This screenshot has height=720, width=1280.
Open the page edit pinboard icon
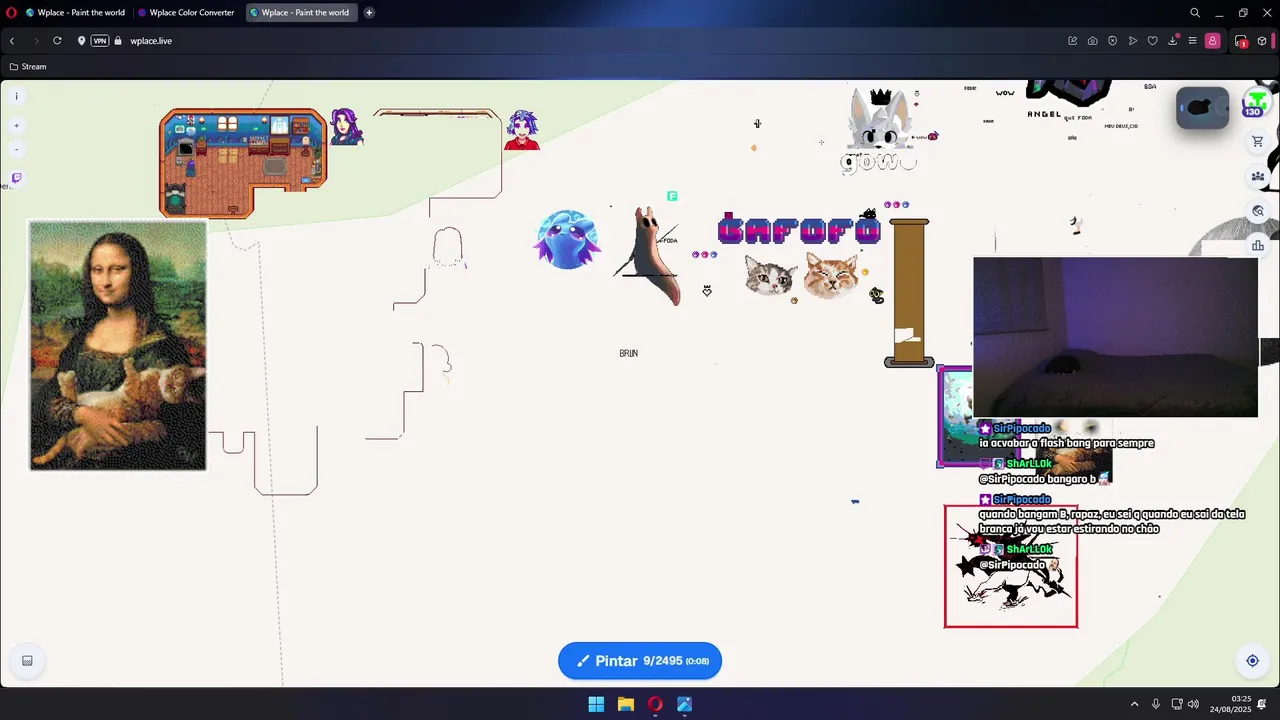click(1073, 41)
